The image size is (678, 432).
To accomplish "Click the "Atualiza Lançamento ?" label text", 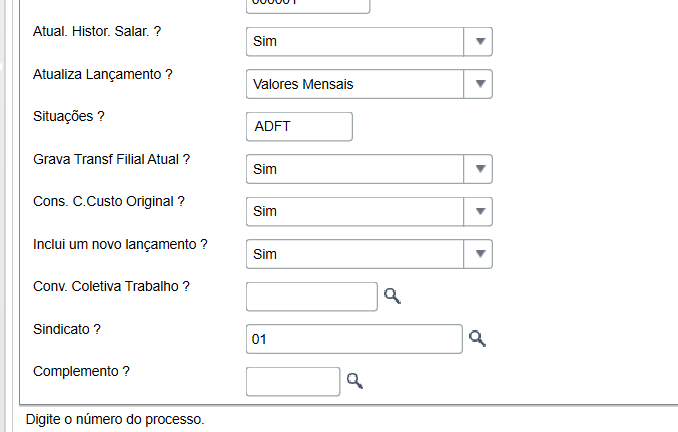I will pos(102,74).
